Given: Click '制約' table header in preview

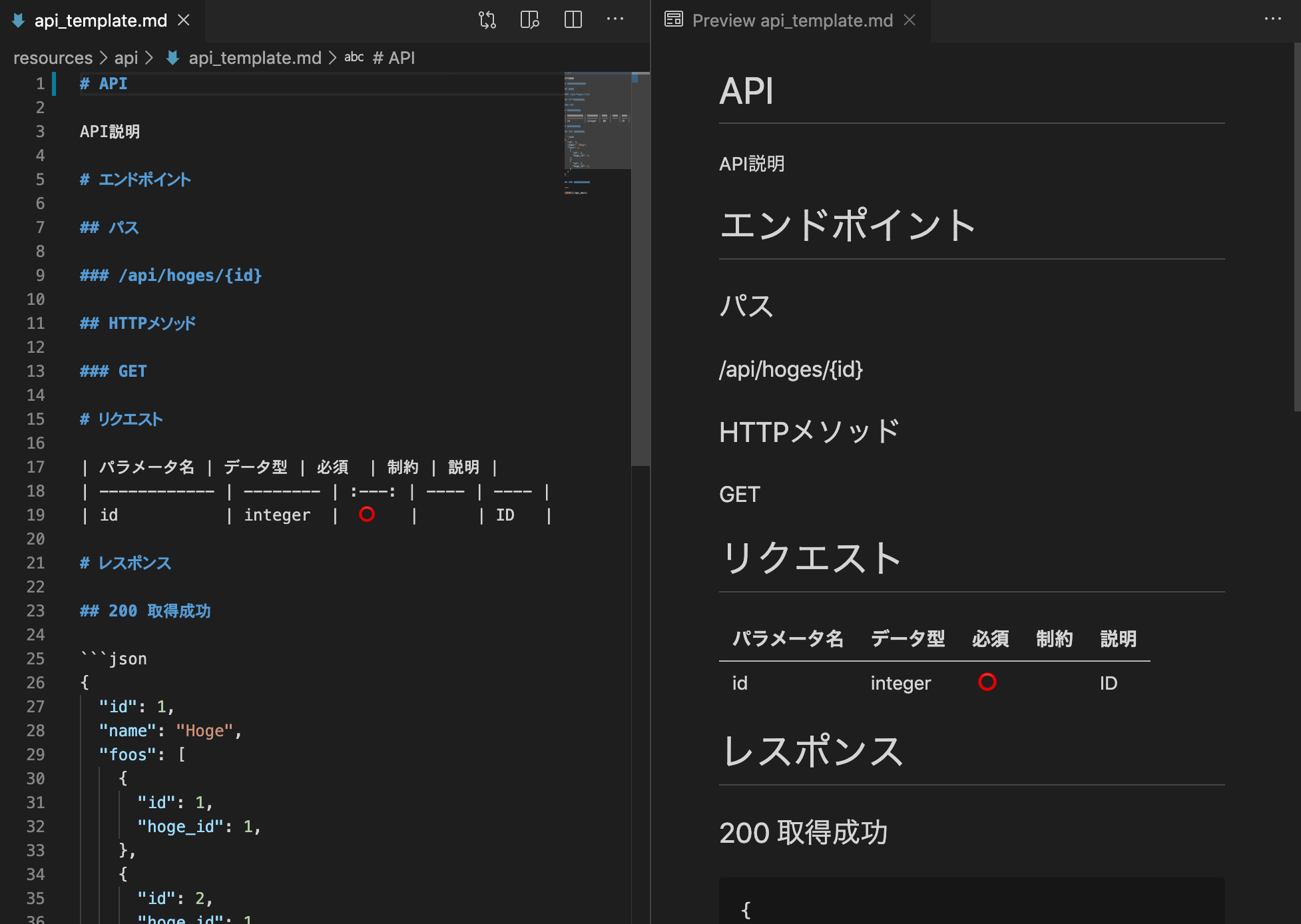Looking at the screenshot, I should coord(1054,639).
